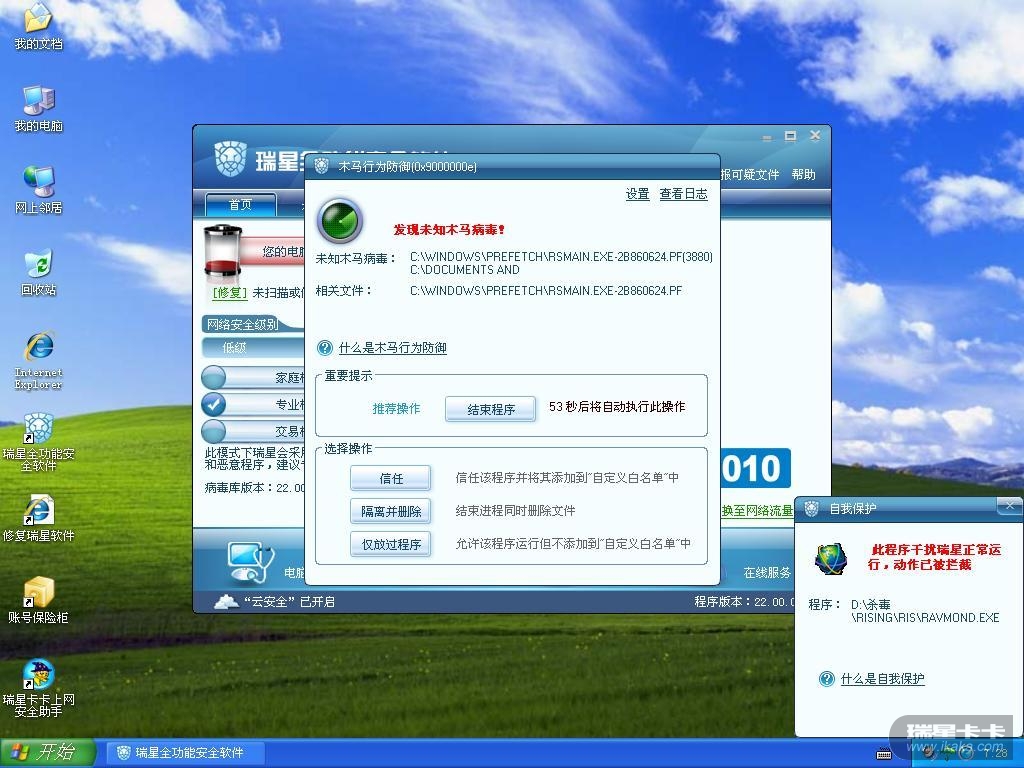Click the 信任 button
Image resolution: width=1024 pixels, height=768 pixels.
coord(391,479)
